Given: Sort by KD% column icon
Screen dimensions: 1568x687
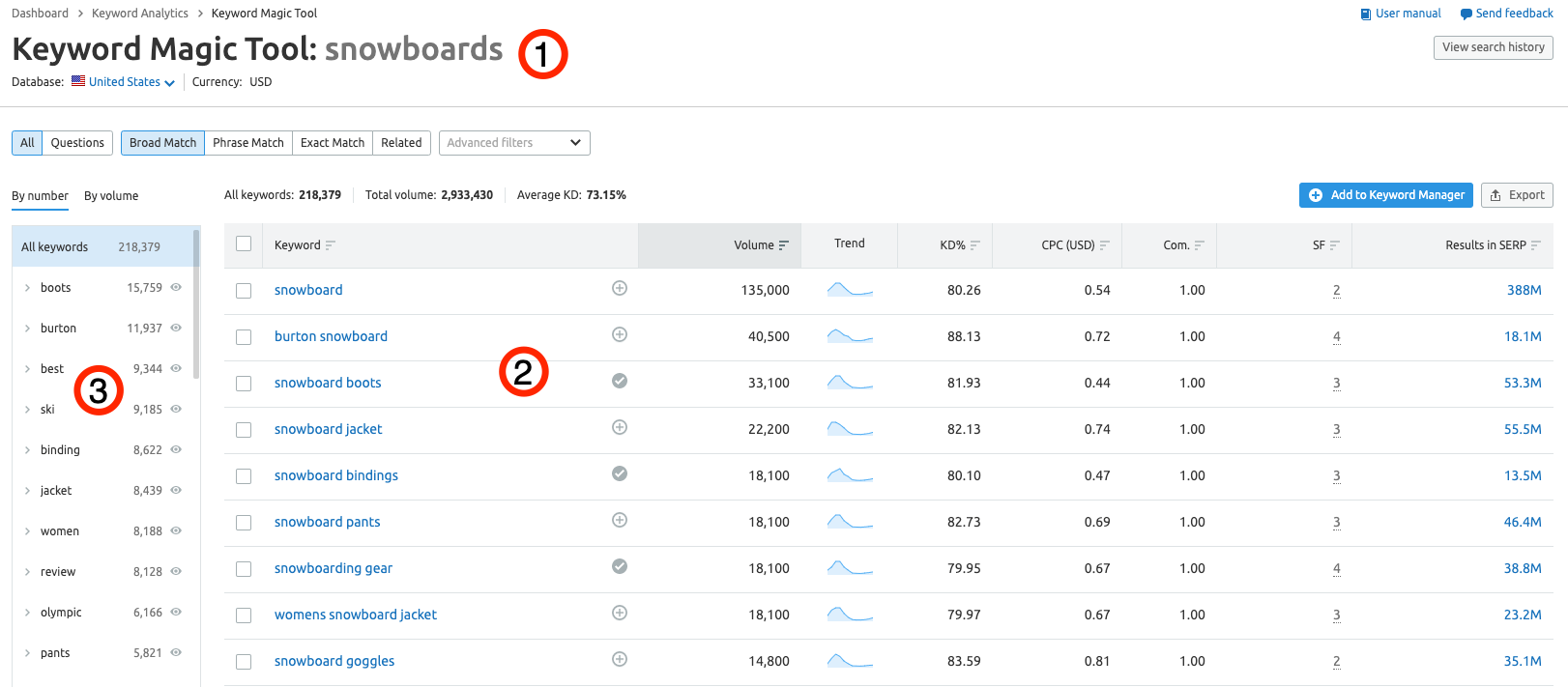Looking at the screenshot, I should pyautogui.click(x=975, y=245).
